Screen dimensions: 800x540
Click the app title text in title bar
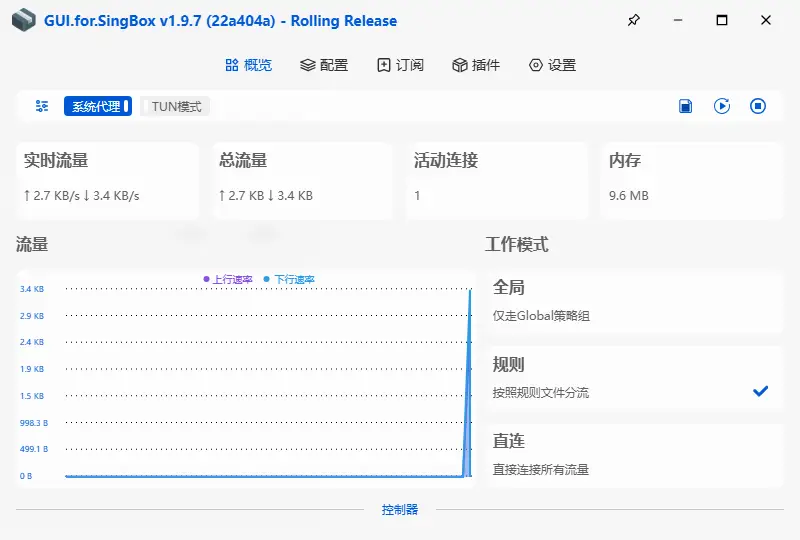pos(220,21)
